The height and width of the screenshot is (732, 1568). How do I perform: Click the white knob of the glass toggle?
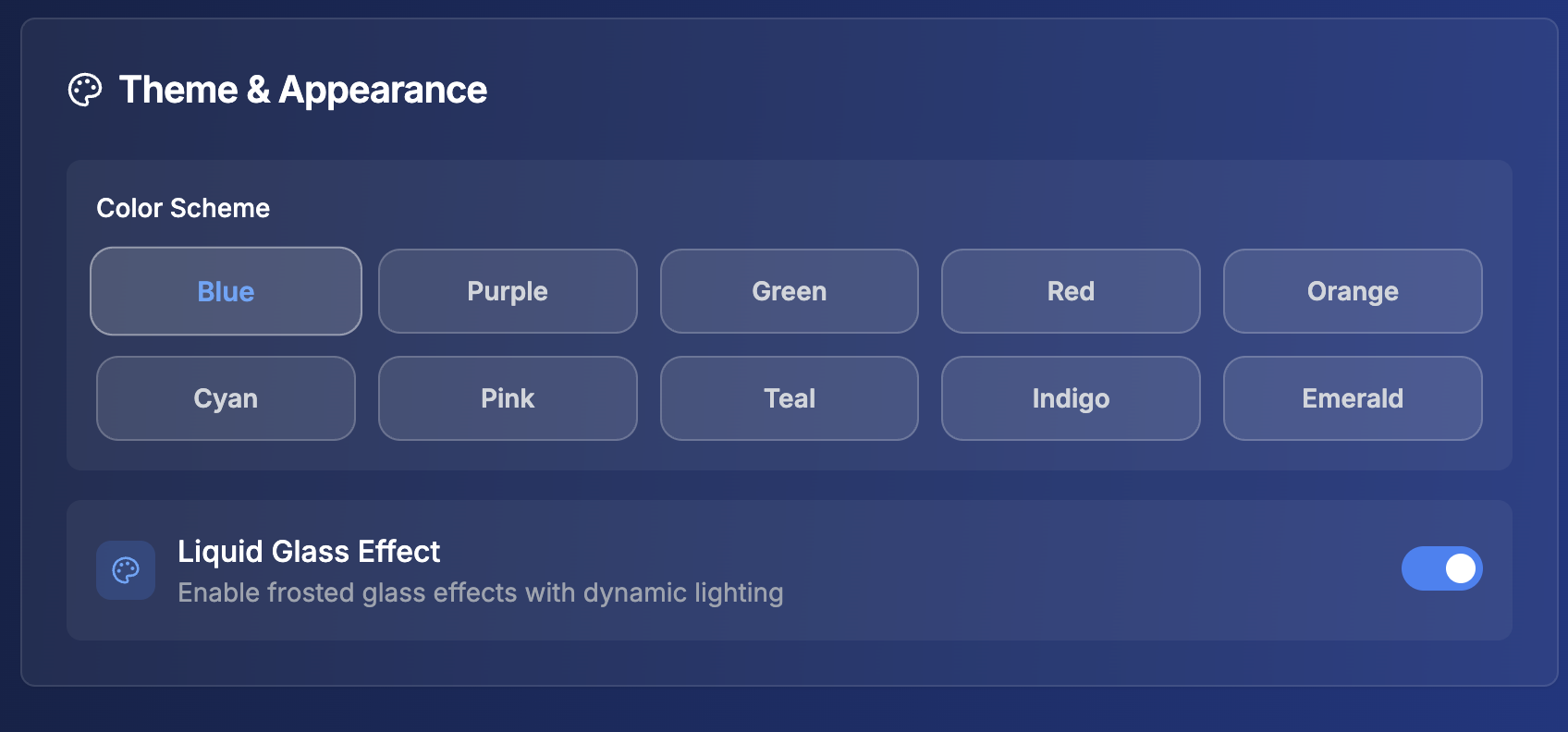point(1460,568)
